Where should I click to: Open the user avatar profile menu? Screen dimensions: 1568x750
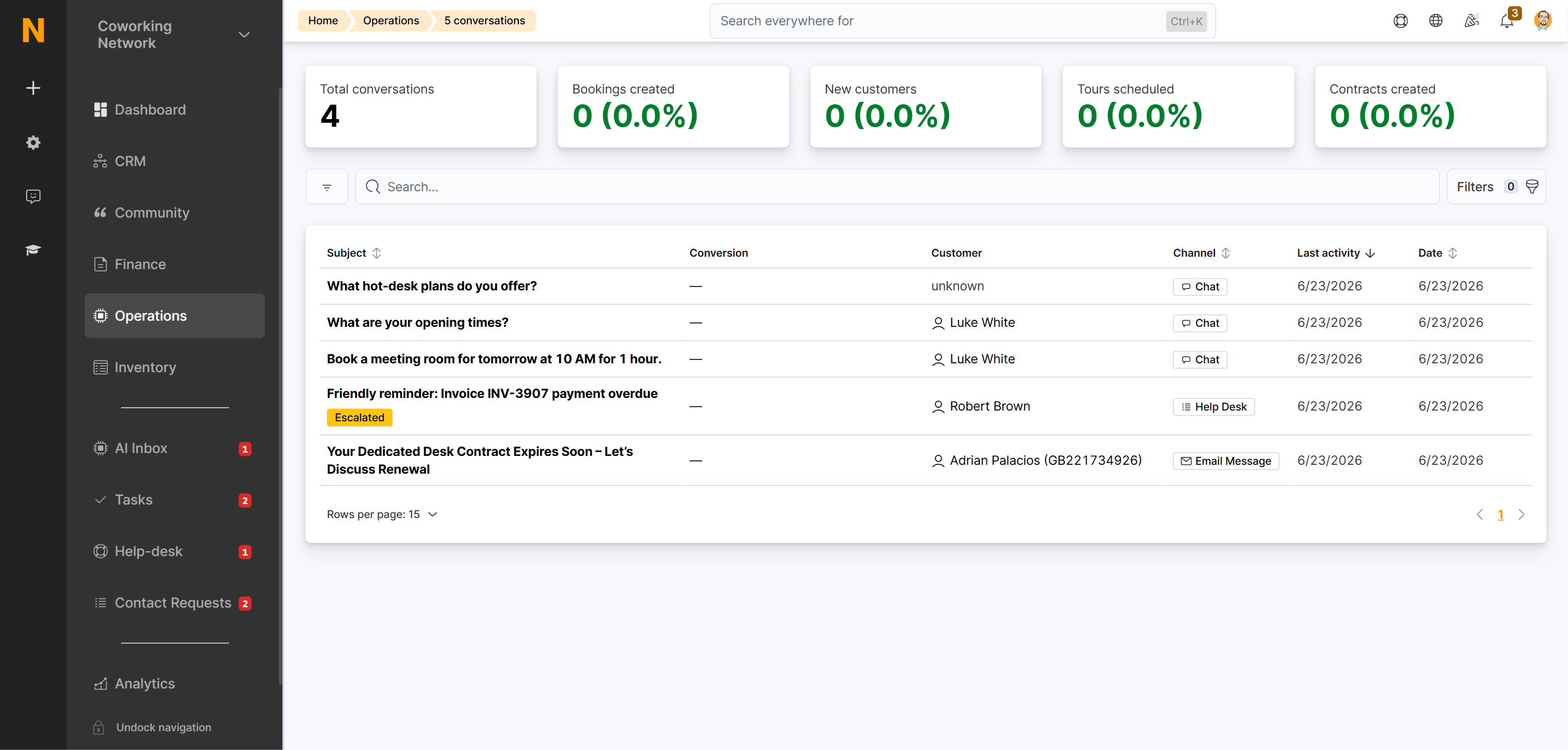(x=1543, y=21)
